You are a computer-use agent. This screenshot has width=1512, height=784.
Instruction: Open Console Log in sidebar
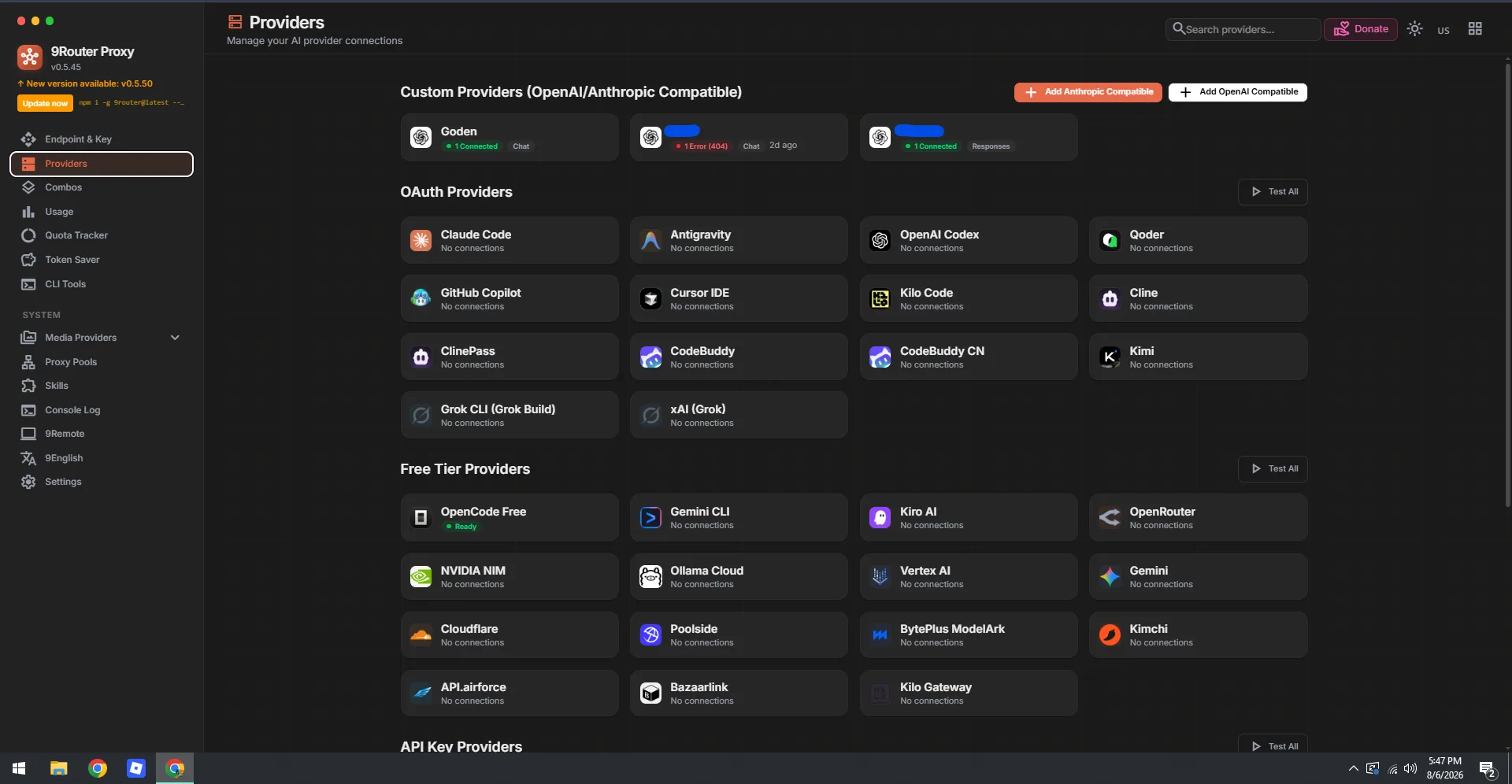102,410
